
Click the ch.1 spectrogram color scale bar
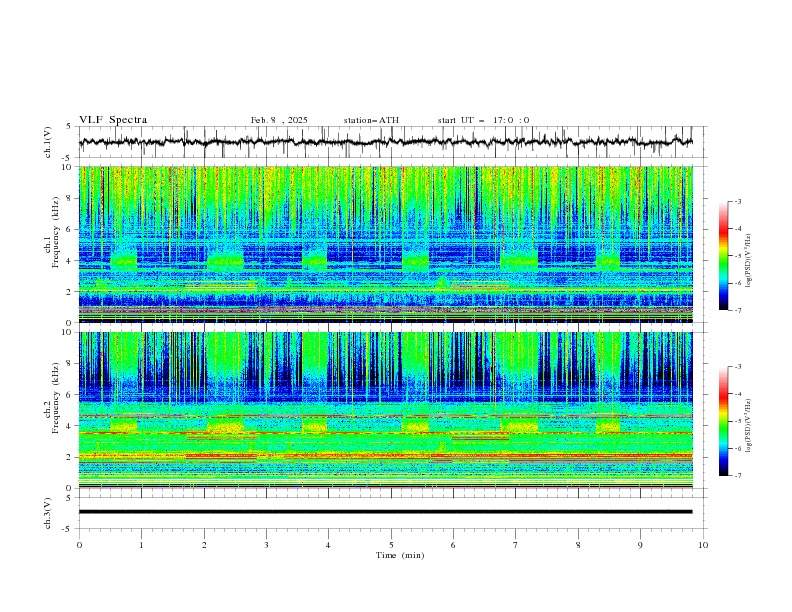pyautogui.click(x=723, y=256)
